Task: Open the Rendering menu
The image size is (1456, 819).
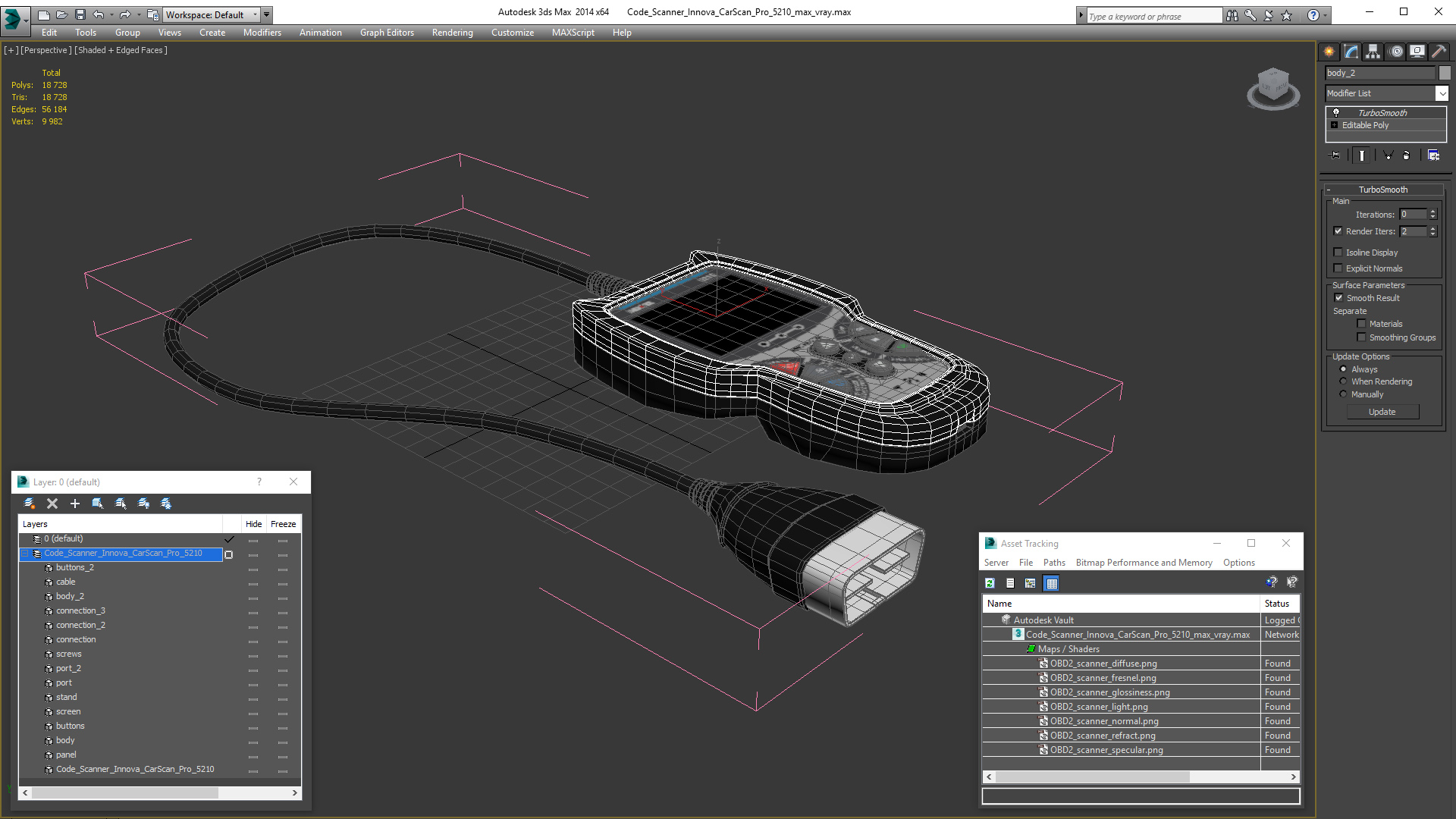Action: point(452,33)
